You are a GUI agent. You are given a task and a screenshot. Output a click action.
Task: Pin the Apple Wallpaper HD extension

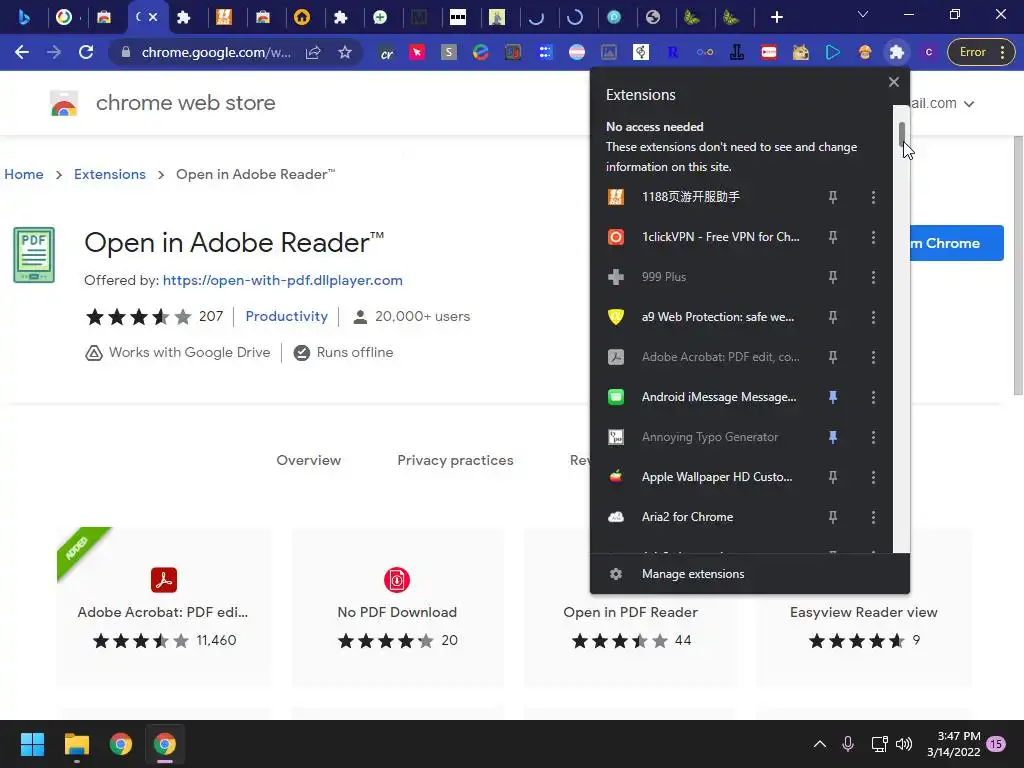833,477
